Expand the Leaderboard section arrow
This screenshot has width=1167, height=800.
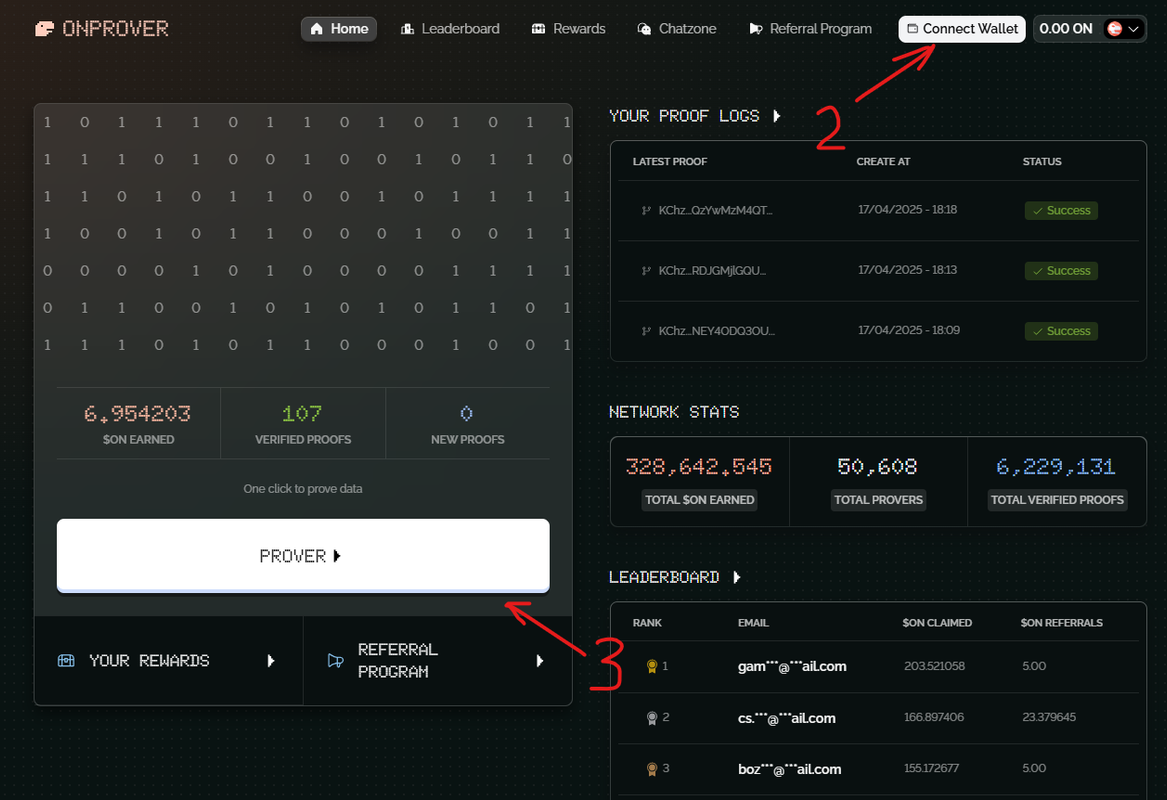[x=737, y=577]
